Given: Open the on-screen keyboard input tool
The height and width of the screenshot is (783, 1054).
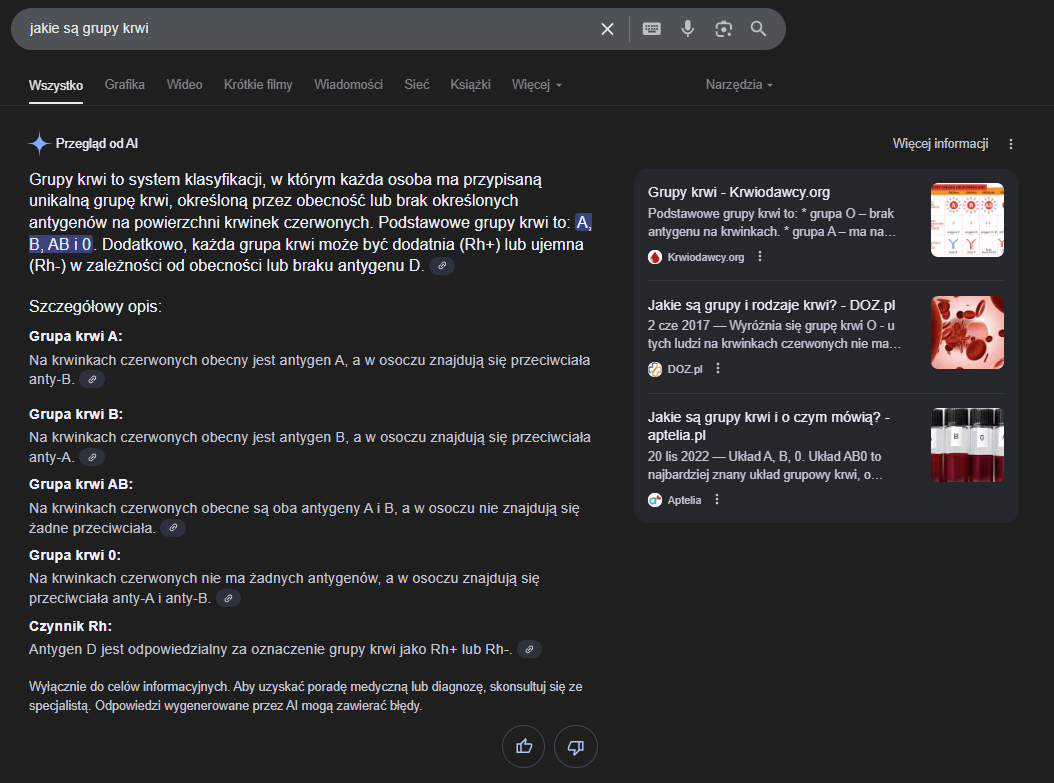Looking at the screenshot, I should pyautogui.click(x=651, y=29).
